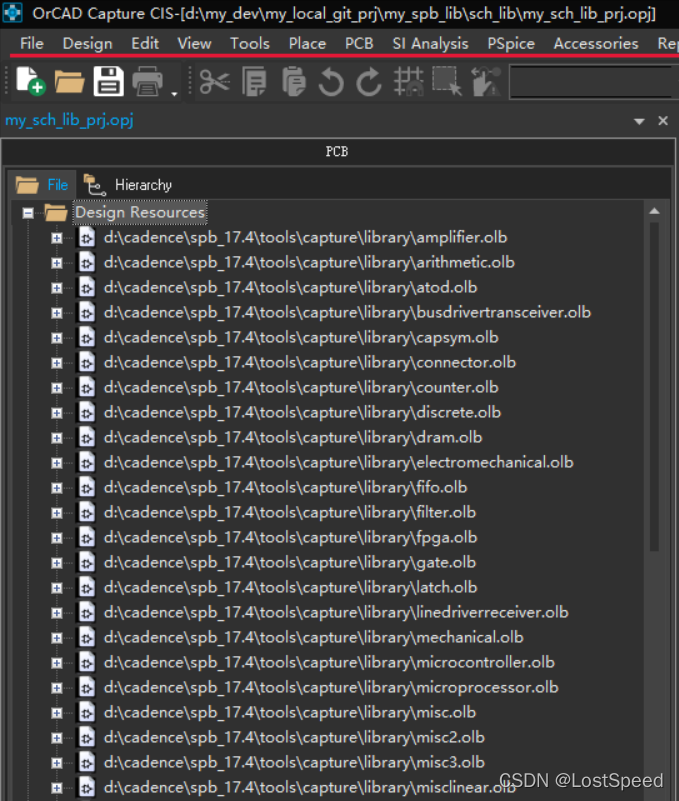
Task: Open the Place menu
Action: (307, 43)
